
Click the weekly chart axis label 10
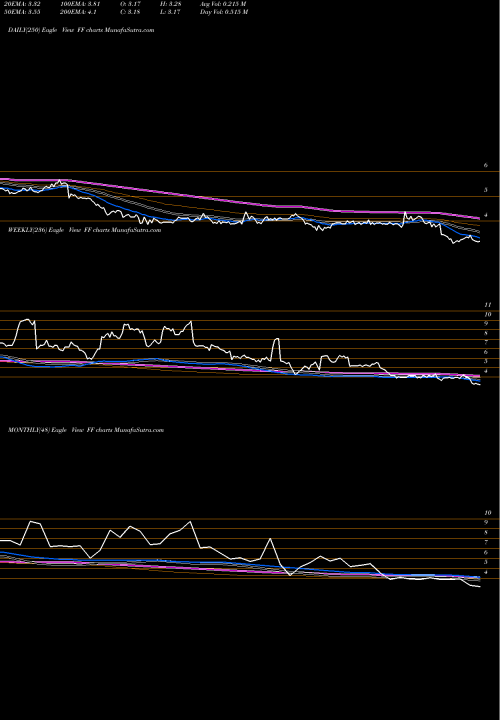click(x=488, y=315)
